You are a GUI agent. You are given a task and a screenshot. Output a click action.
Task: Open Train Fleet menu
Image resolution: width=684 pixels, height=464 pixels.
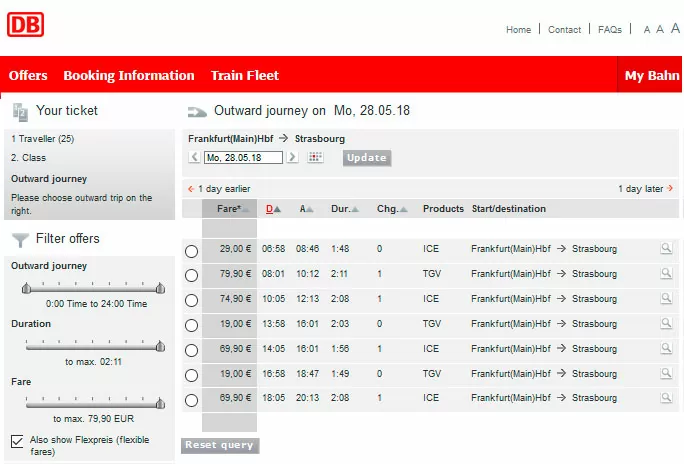pos(245,75)
